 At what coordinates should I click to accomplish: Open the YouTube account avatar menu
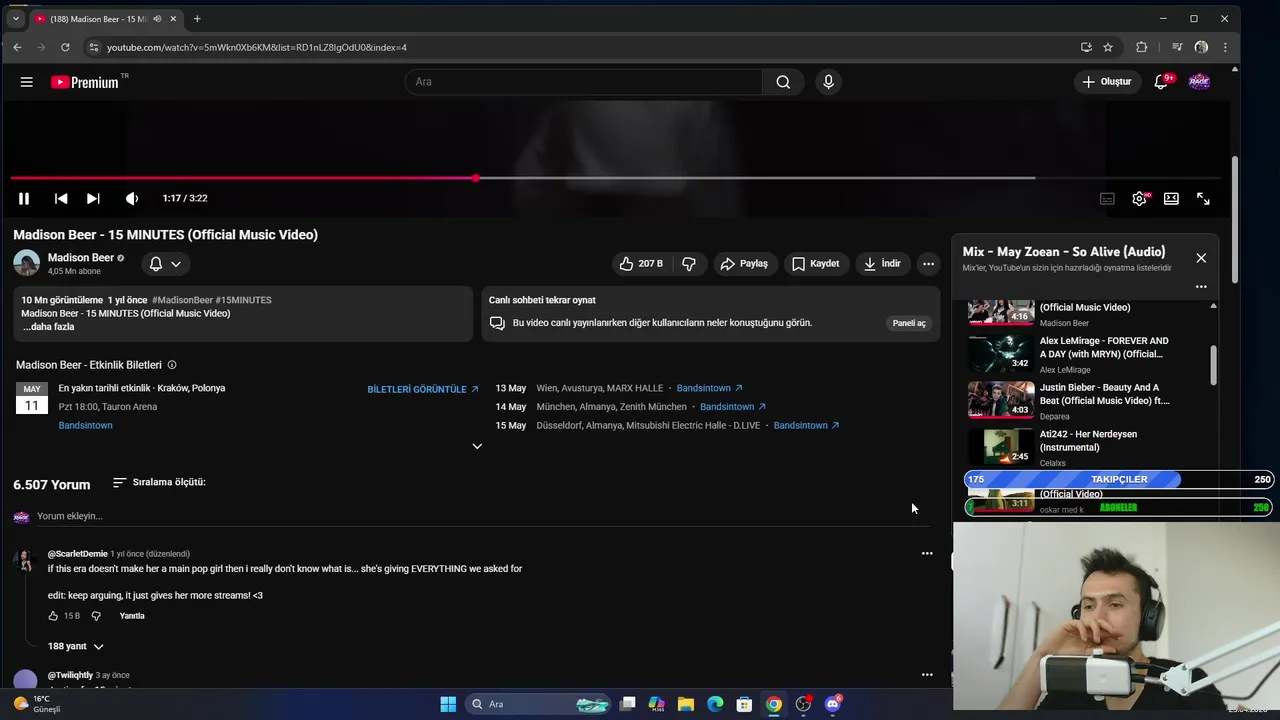point(1199,82)
